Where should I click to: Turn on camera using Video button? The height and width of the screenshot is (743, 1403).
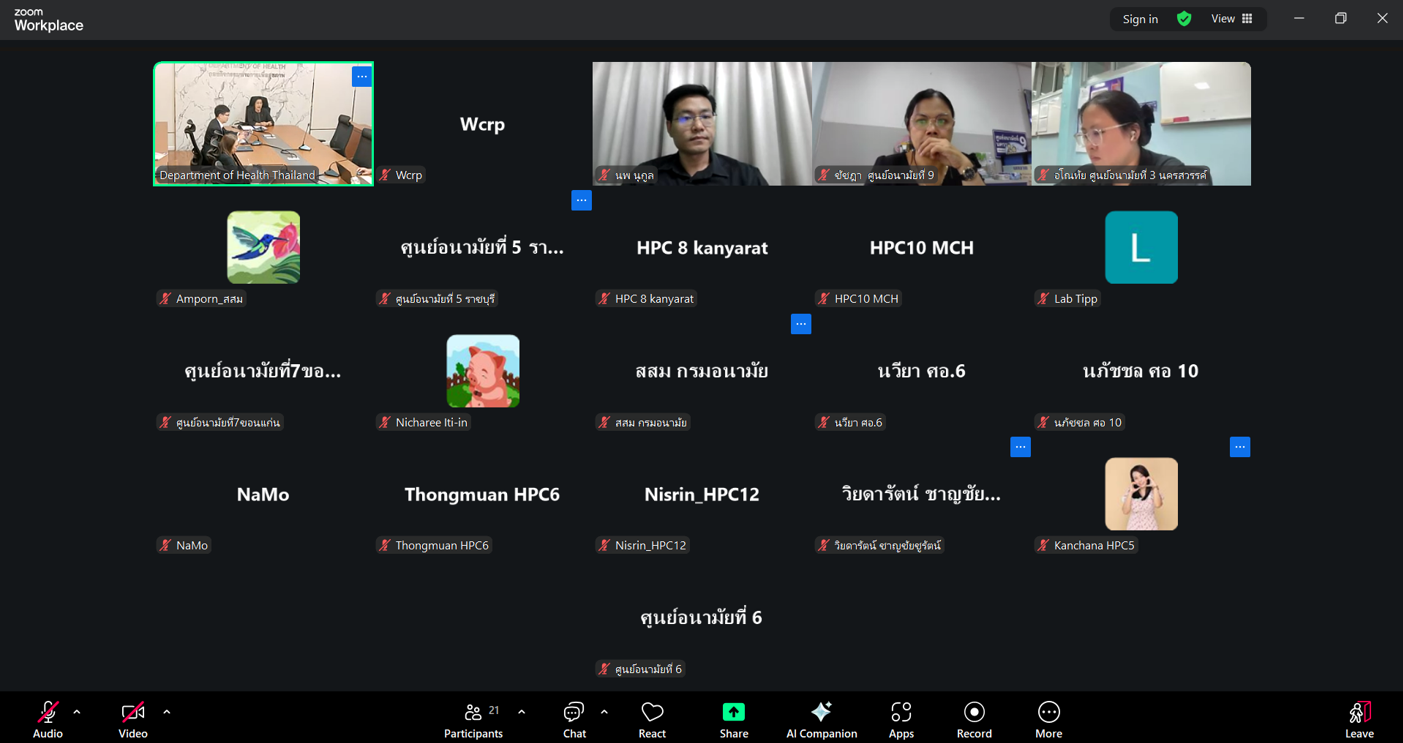point(133,719)
